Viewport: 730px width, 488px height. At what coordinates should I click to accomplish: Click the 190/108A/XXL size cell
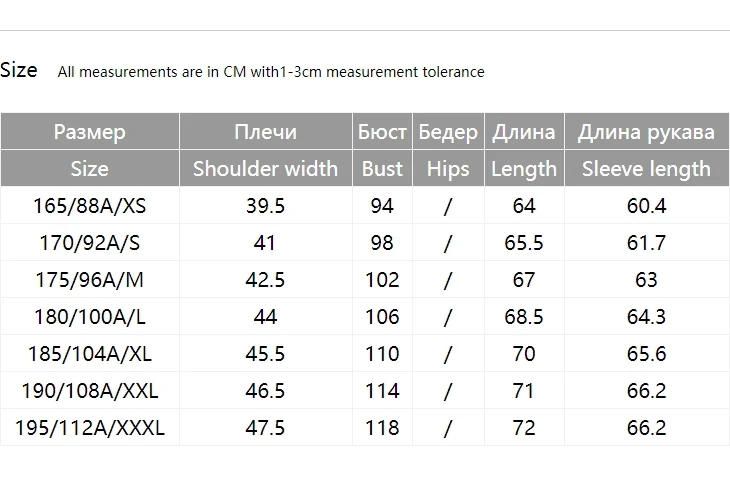coord(90,391)
